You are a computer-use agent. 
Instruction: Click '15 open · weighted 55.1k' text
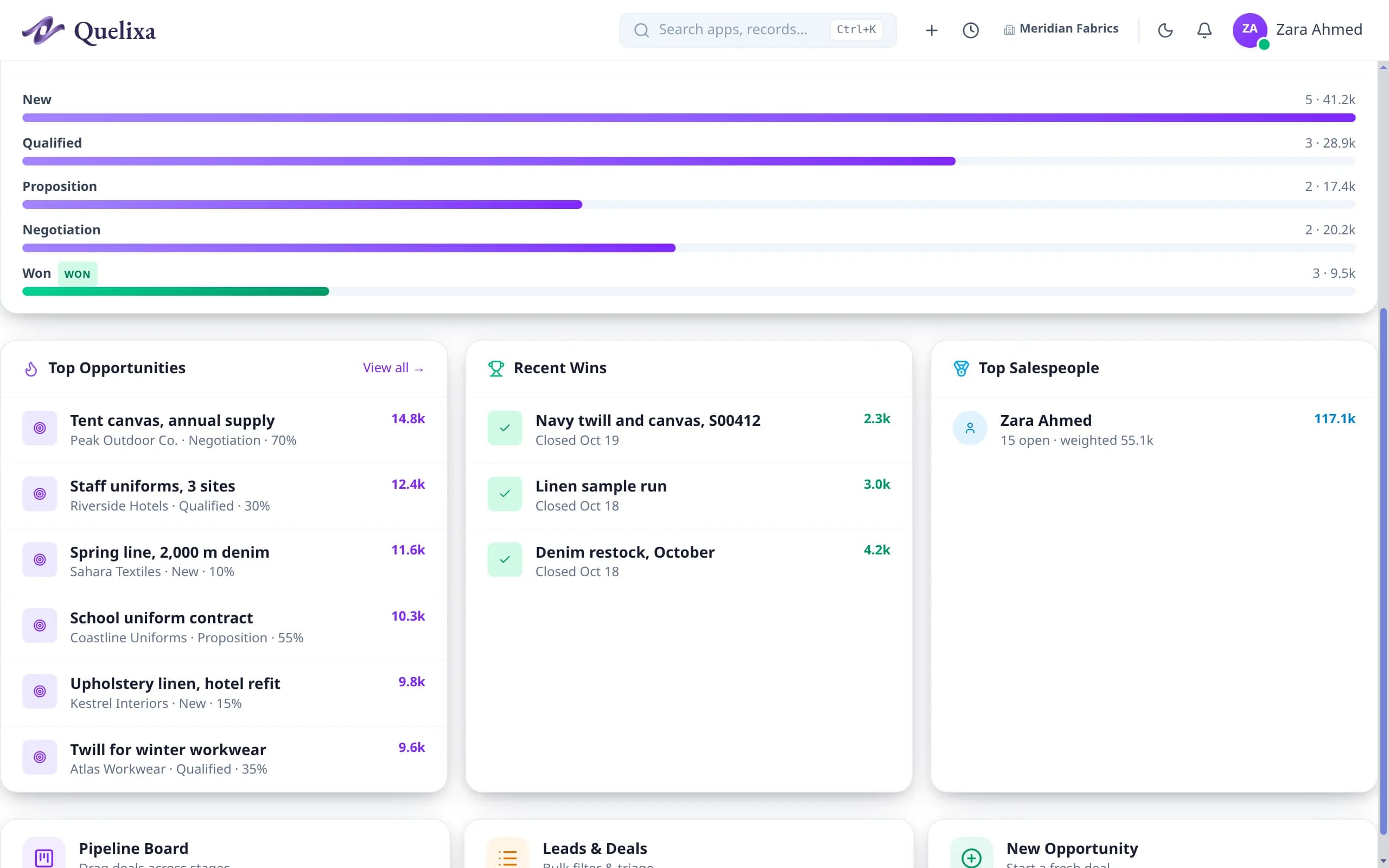pyautogui.click(x=1076, y=441)
